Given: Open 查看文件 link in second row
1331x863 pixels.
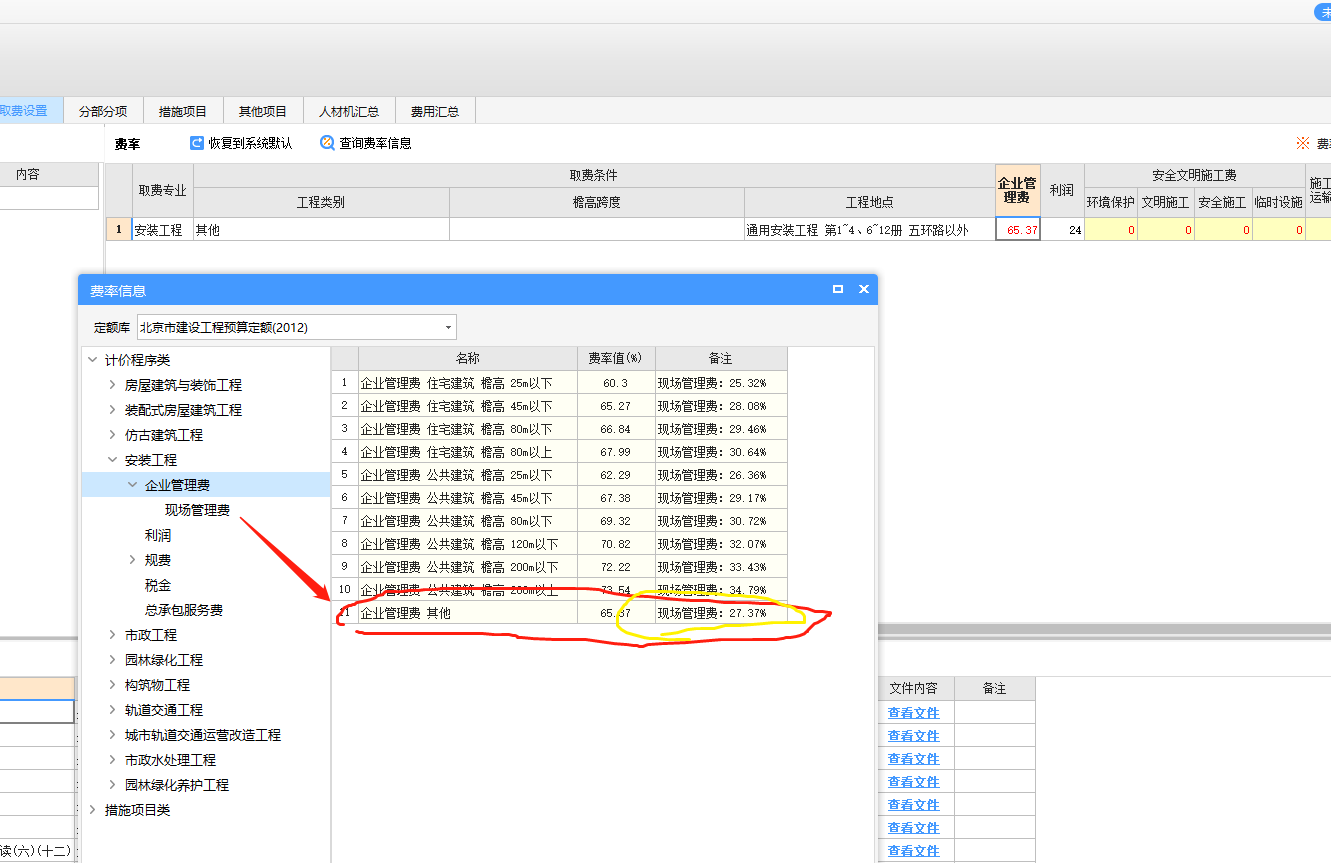Looking at the screenshot, I should point(914,736).
